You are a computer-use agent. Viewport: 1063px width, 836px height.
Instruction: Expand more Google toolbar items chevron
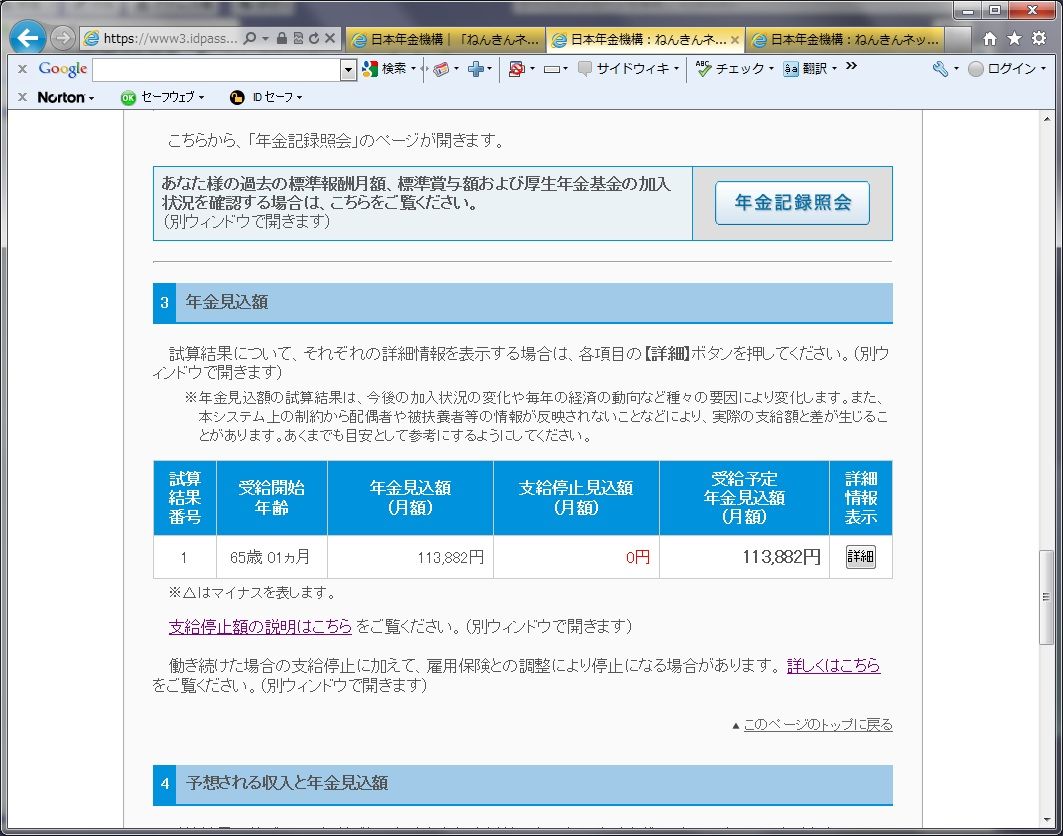tap(851, 66)
